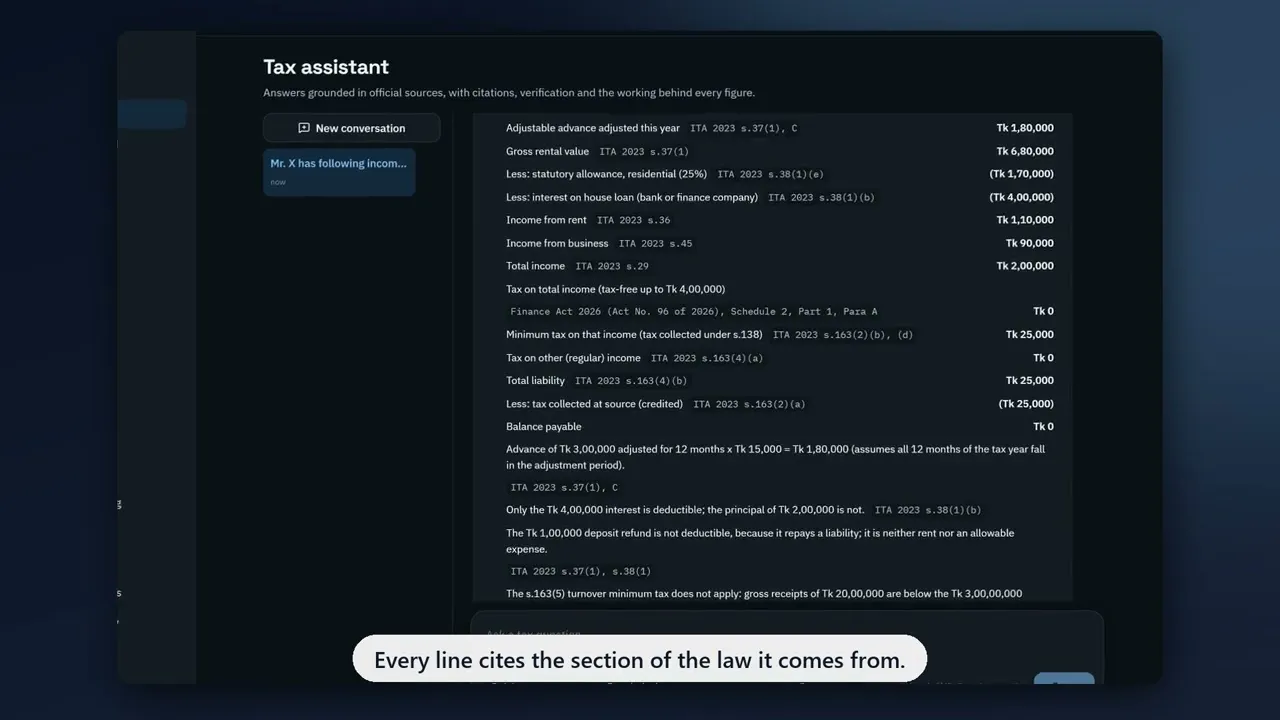The image size is (1280, 720).
Task: Click the deposit refund not deductible note
Action: [760, 541]
